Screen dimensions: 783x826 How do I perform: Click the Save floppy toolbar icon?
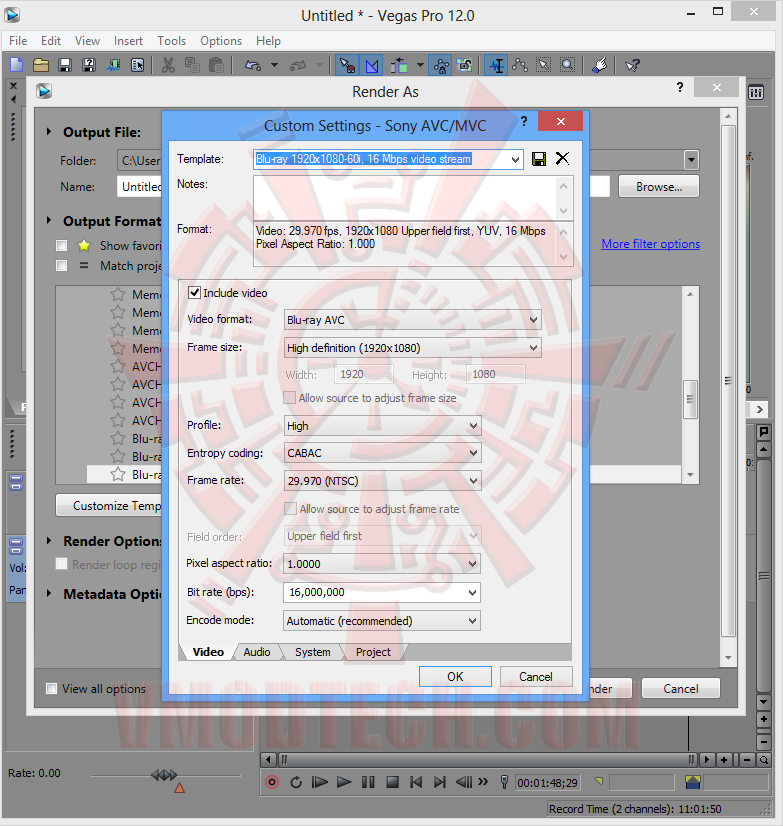click(65, 65)
